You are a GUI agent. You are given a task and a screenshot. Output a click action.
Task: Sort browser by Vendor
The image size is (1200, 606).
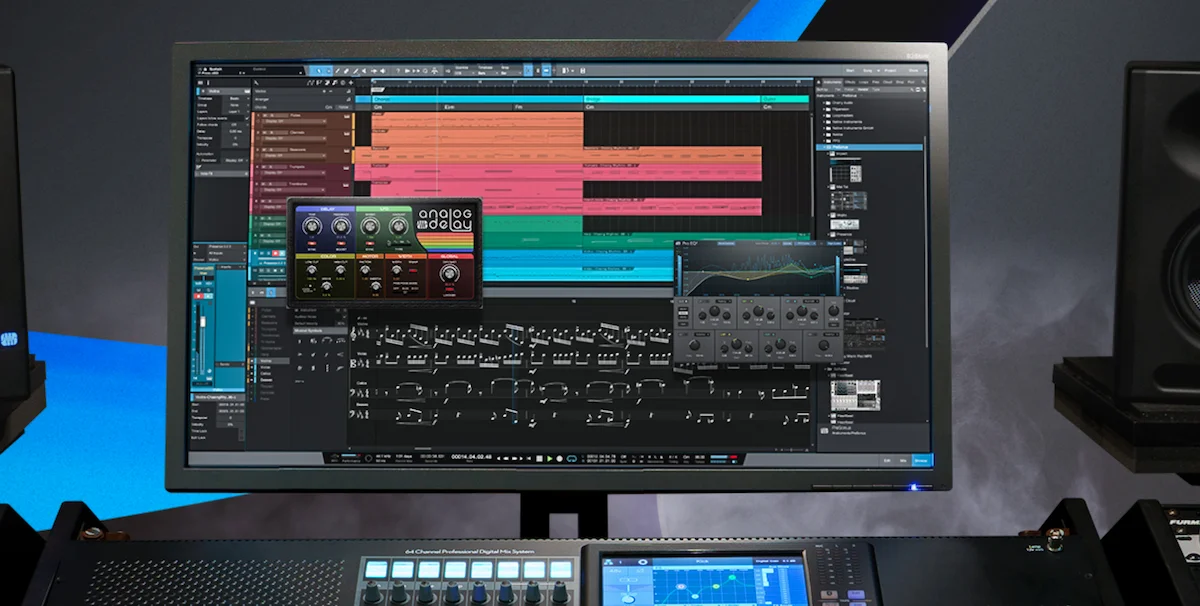[863, 90]
